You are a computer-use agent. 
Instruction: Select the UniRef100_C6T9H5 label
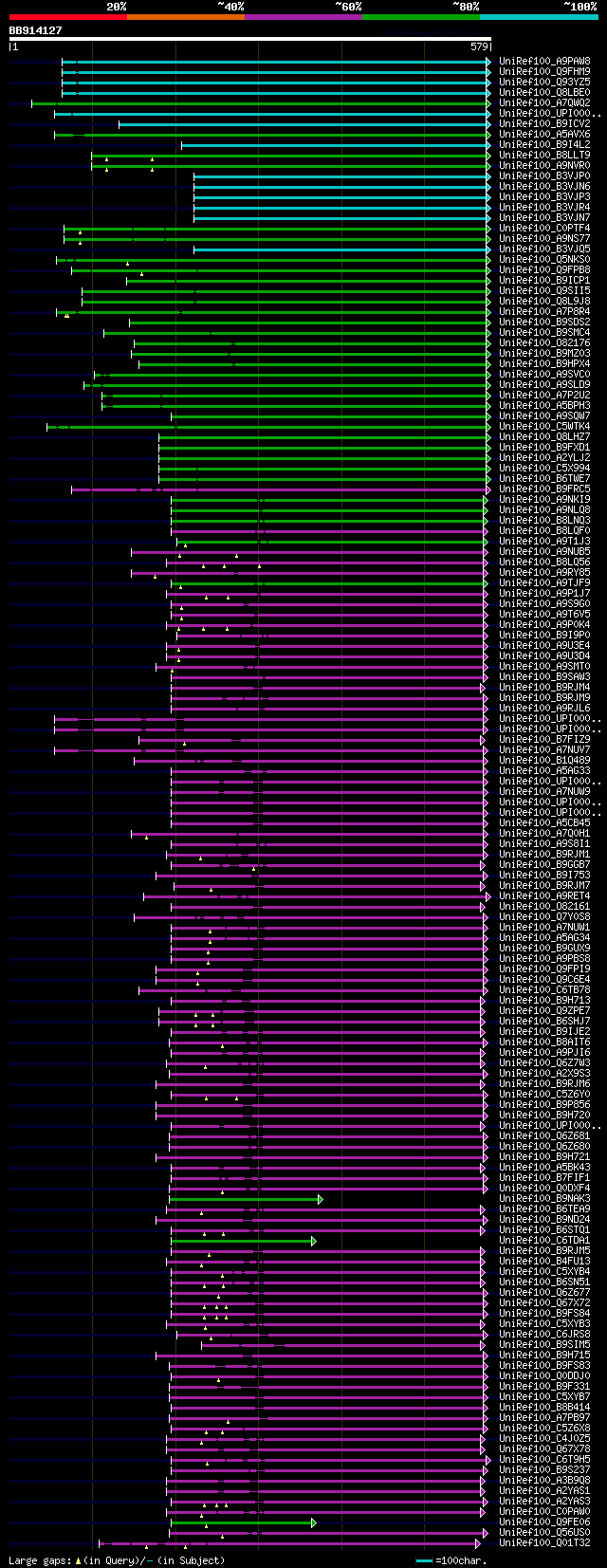pyautogui.click(x=544, y=1459)
